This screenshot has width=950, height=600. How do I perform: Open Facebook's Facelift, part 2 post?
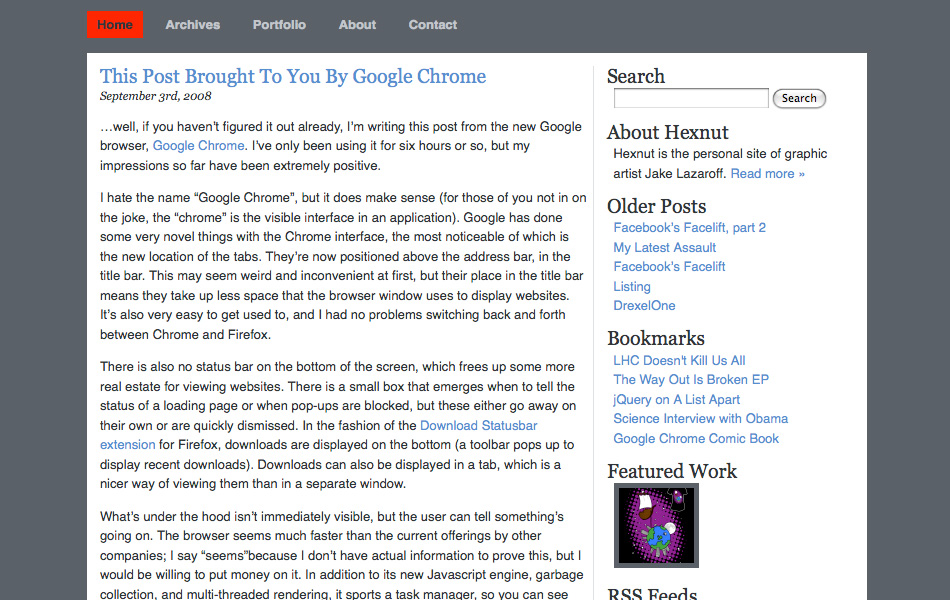pyautogui.click(x=689, y=228)
